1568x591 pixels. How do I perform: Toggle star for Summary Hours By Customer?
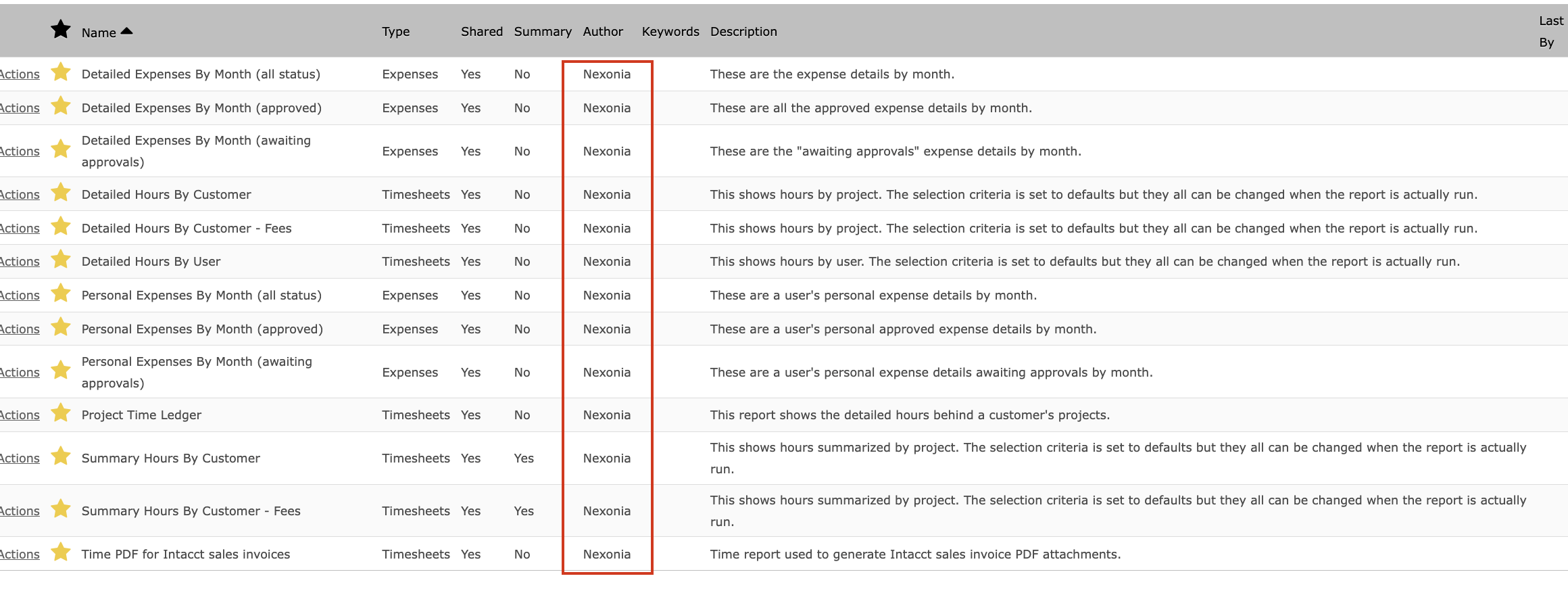61,456
